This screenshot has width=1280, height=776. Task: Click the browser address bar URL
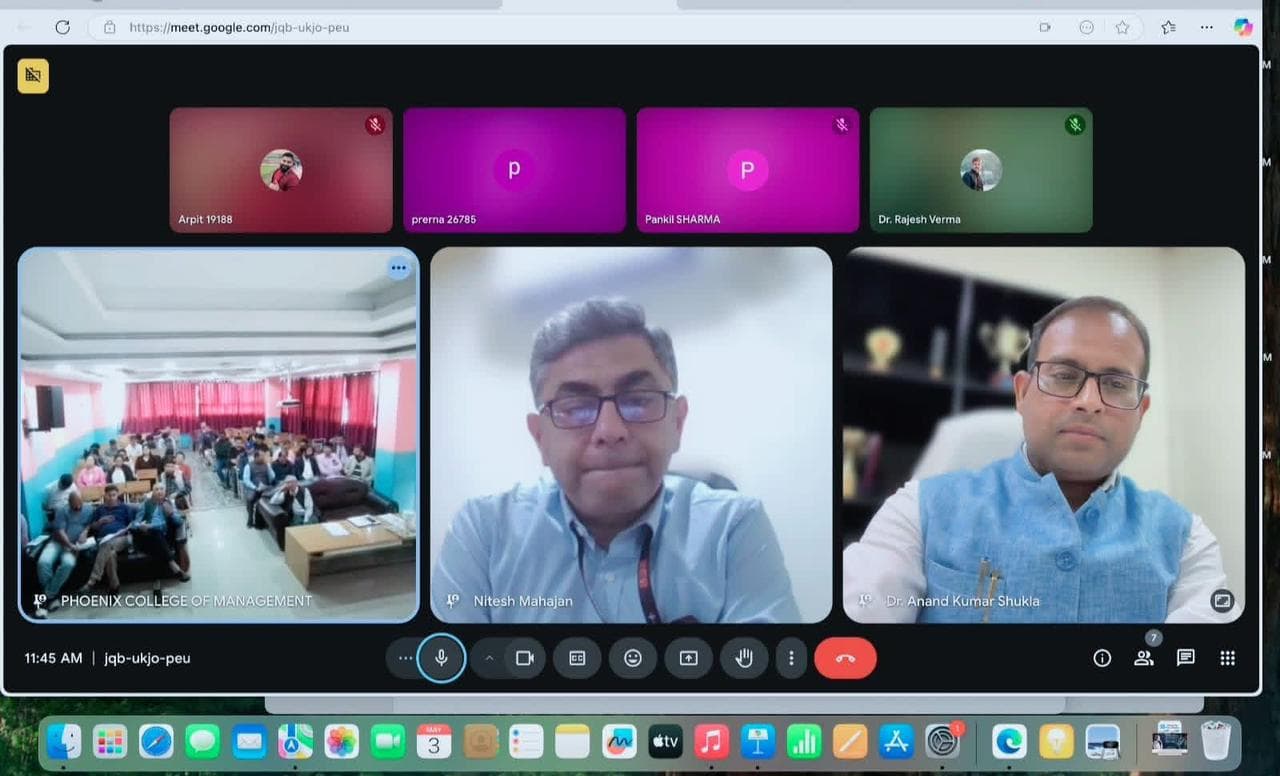[240, 27]
